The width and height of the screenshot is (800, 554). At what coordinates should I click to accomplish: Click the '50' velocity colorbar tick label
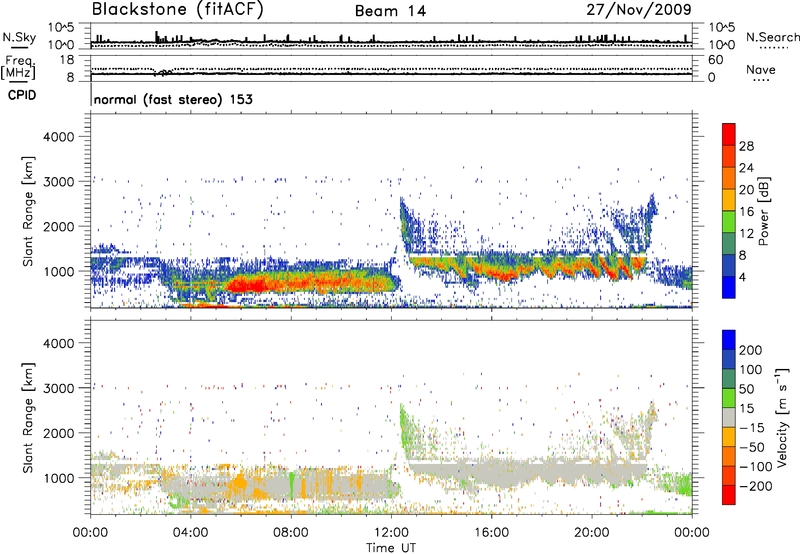click(x=746, y=389)
